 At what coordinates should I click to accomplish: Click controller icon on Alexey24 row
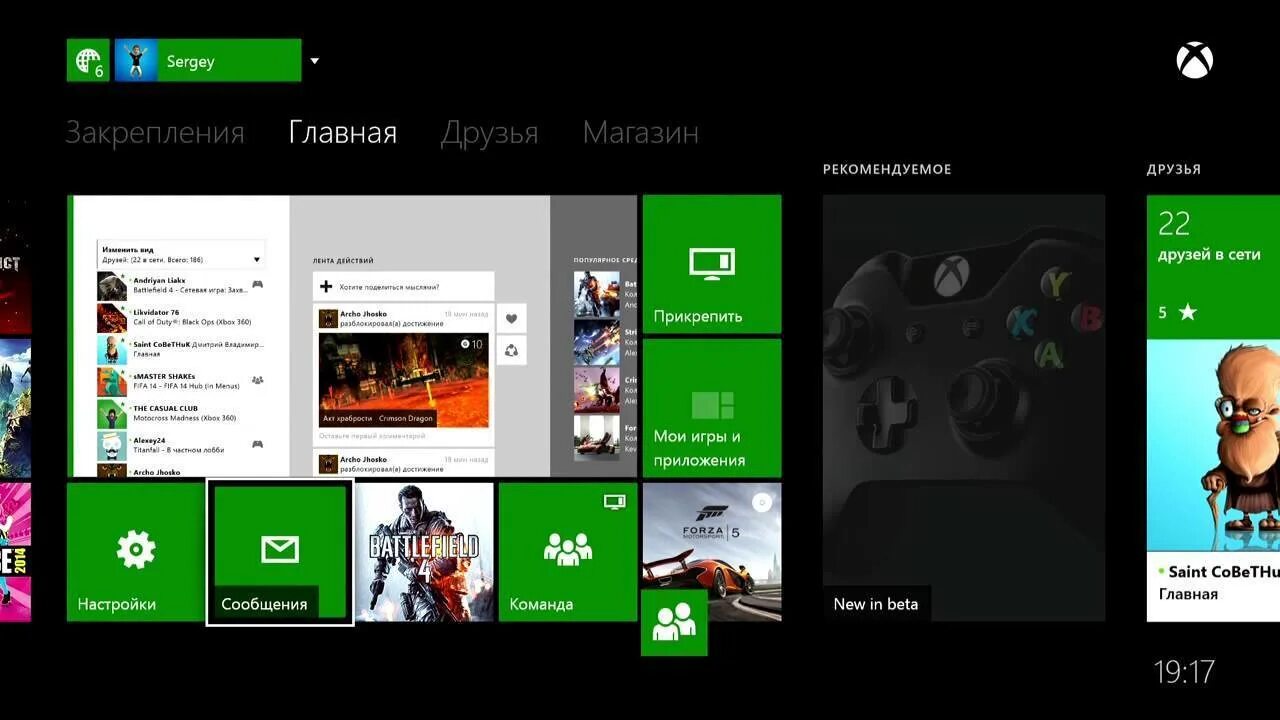click(257, 444)
